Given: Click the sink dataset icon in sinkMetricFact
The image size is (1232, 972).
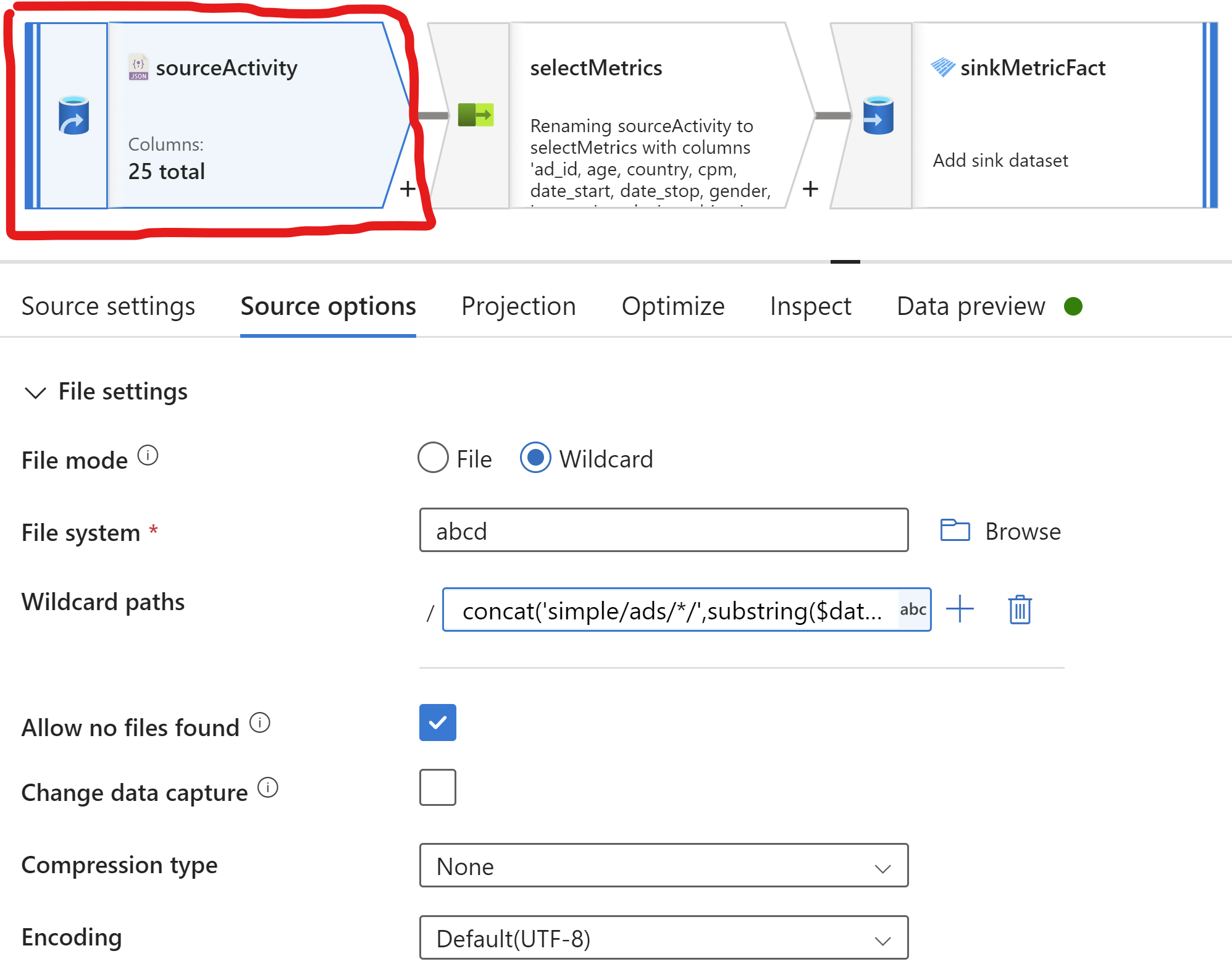Looking at the screenshot, I should [x=878, y=115].
